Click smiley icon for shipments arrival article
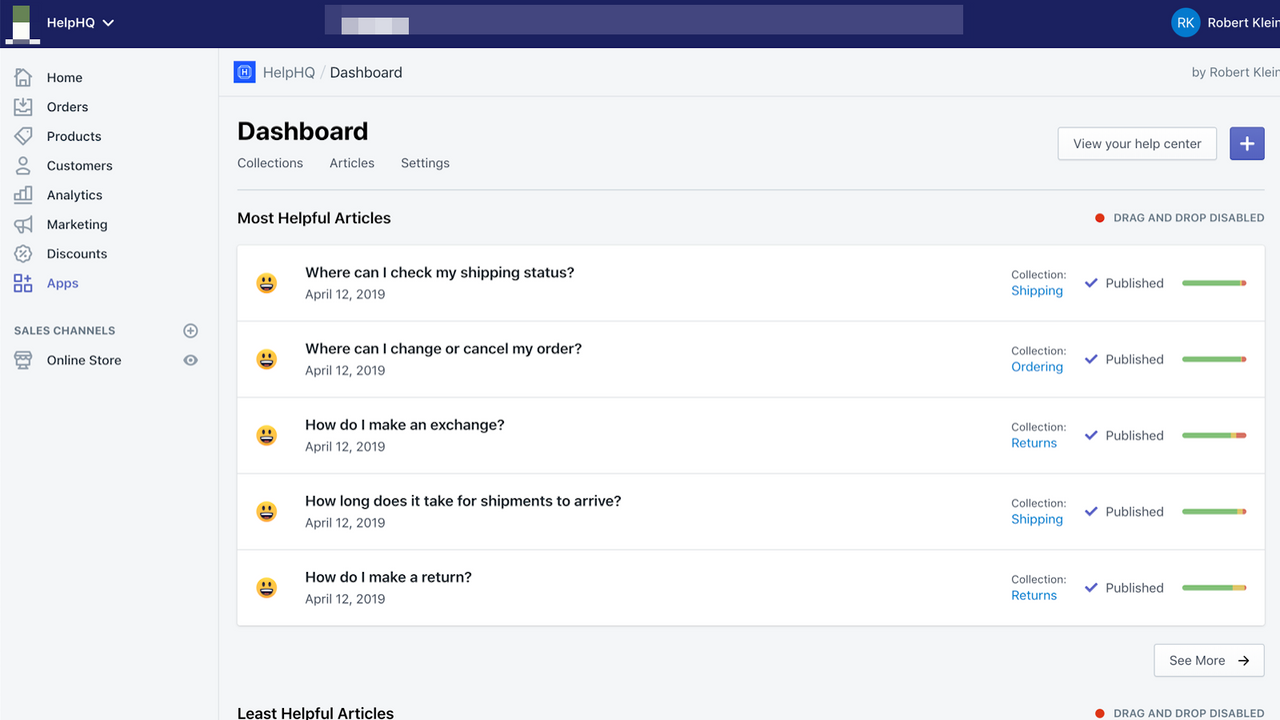 [x=266, y=511]
